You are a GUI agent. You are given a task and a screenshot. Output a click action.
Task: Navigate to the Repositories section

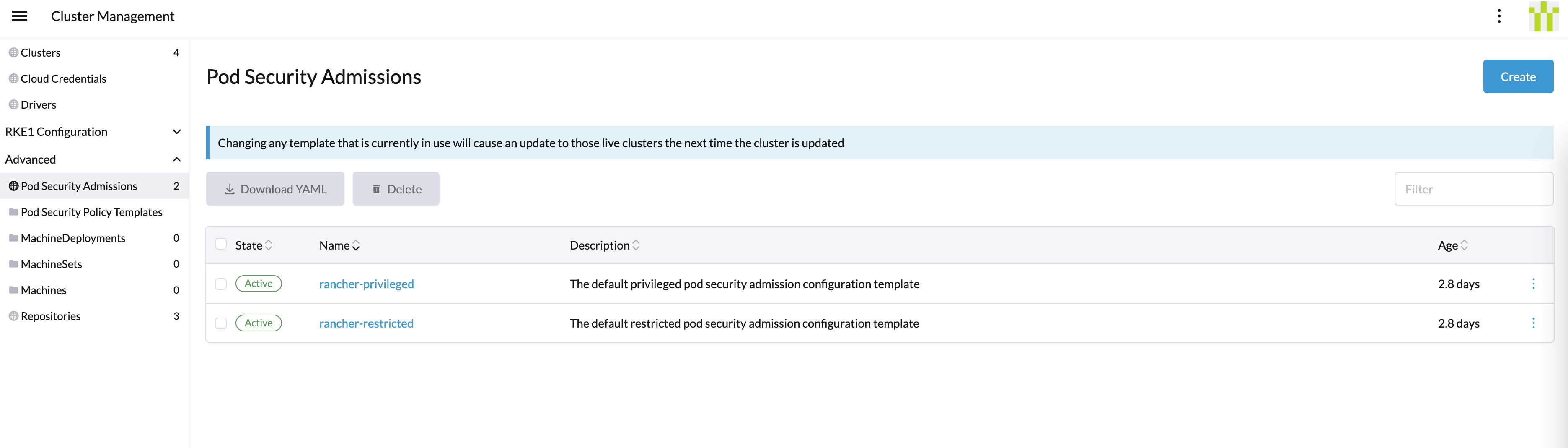coord(51,316)
